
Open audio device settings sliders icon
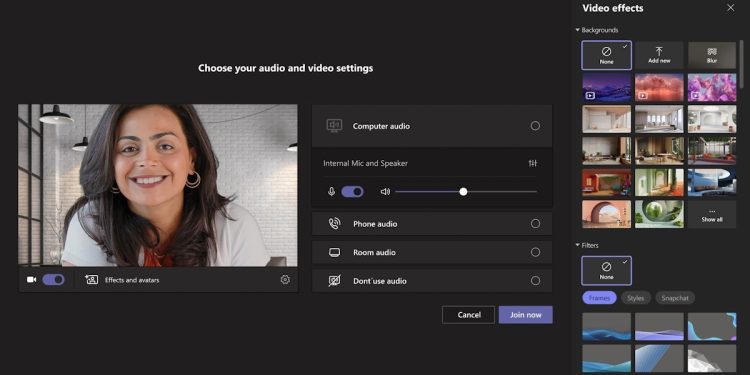click(533, 164)
